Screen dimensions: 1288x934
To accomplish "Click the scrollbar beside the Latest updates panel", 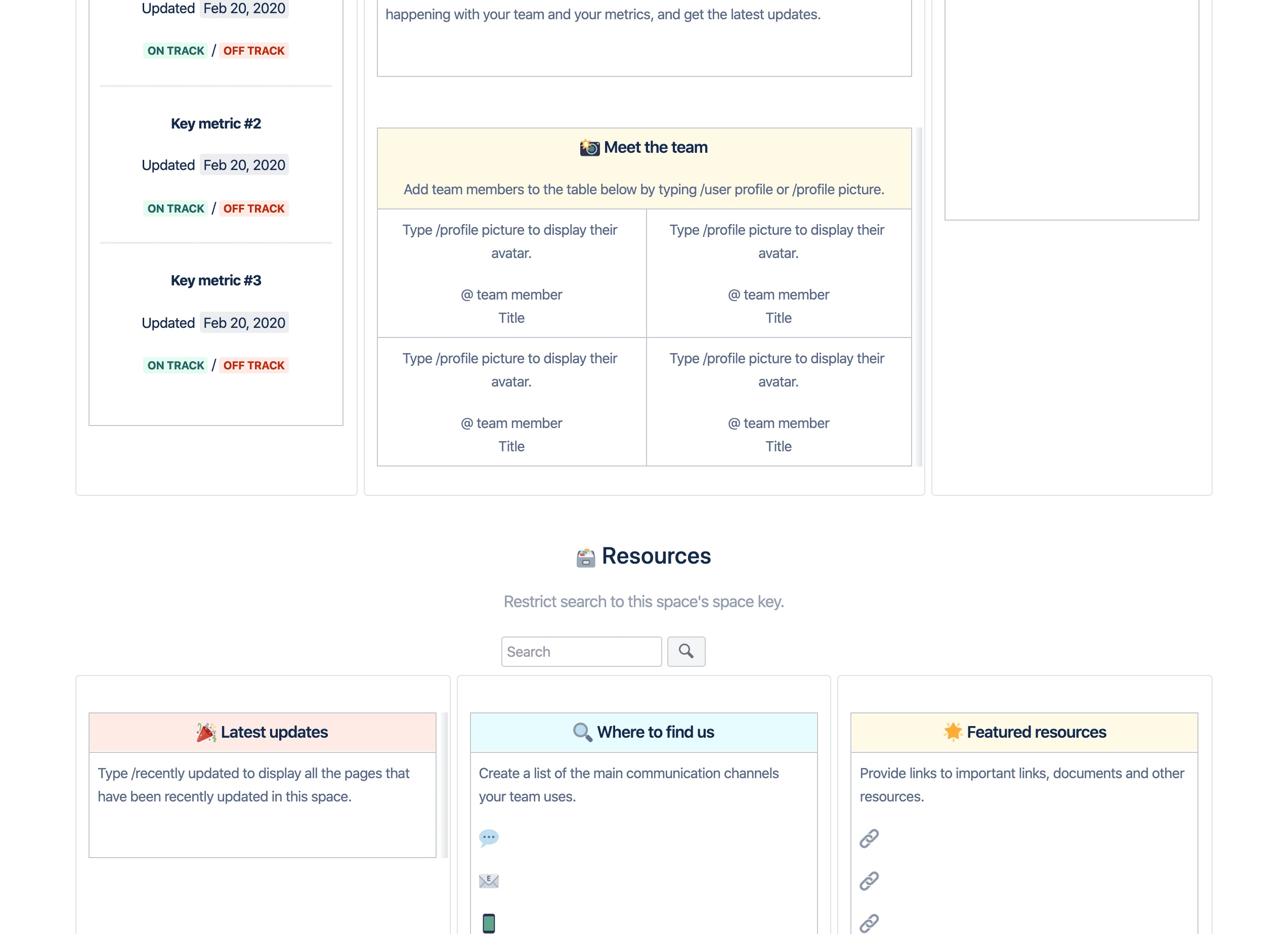I will point(445,785).
